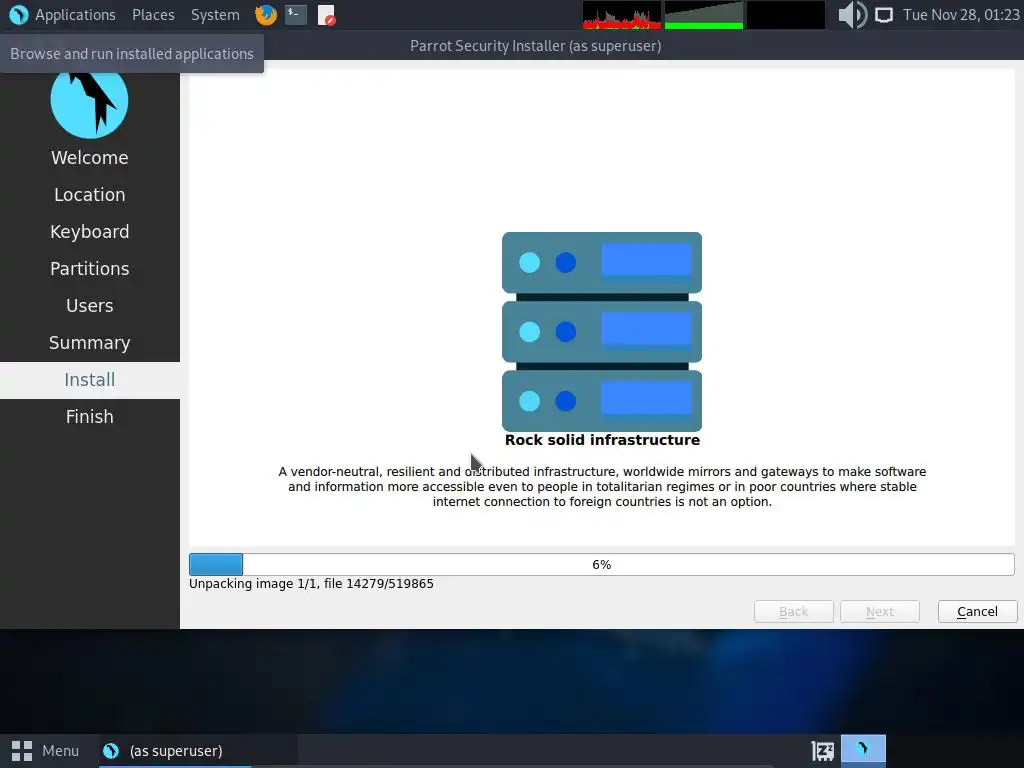Select the Partitions step in sidebar
Viewport: 1024px width, 768px height.
click(89, 268)
